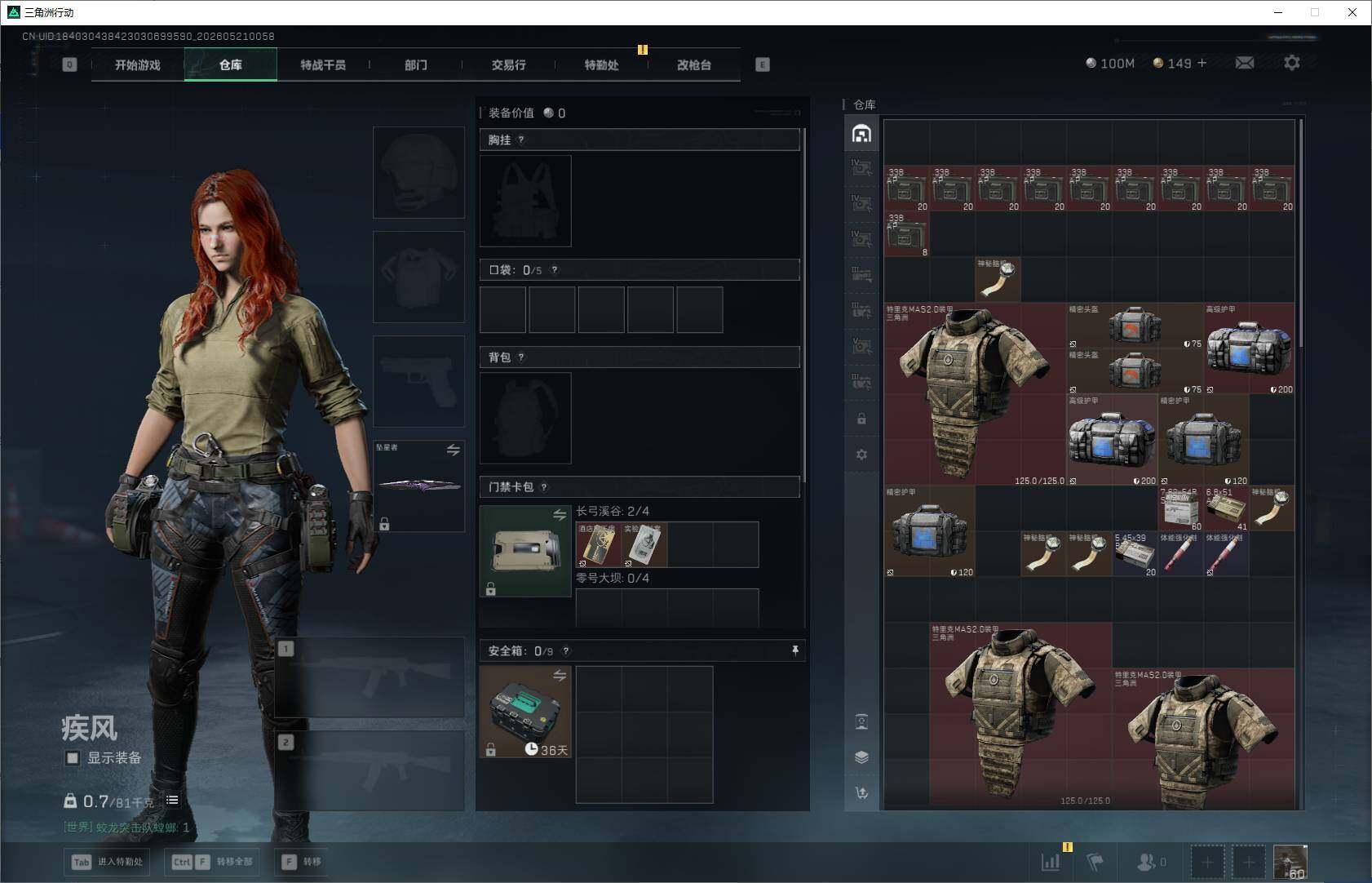Show help for 背包 backpack
This screenshot has width=1372, height=883.
coord(521,357)
